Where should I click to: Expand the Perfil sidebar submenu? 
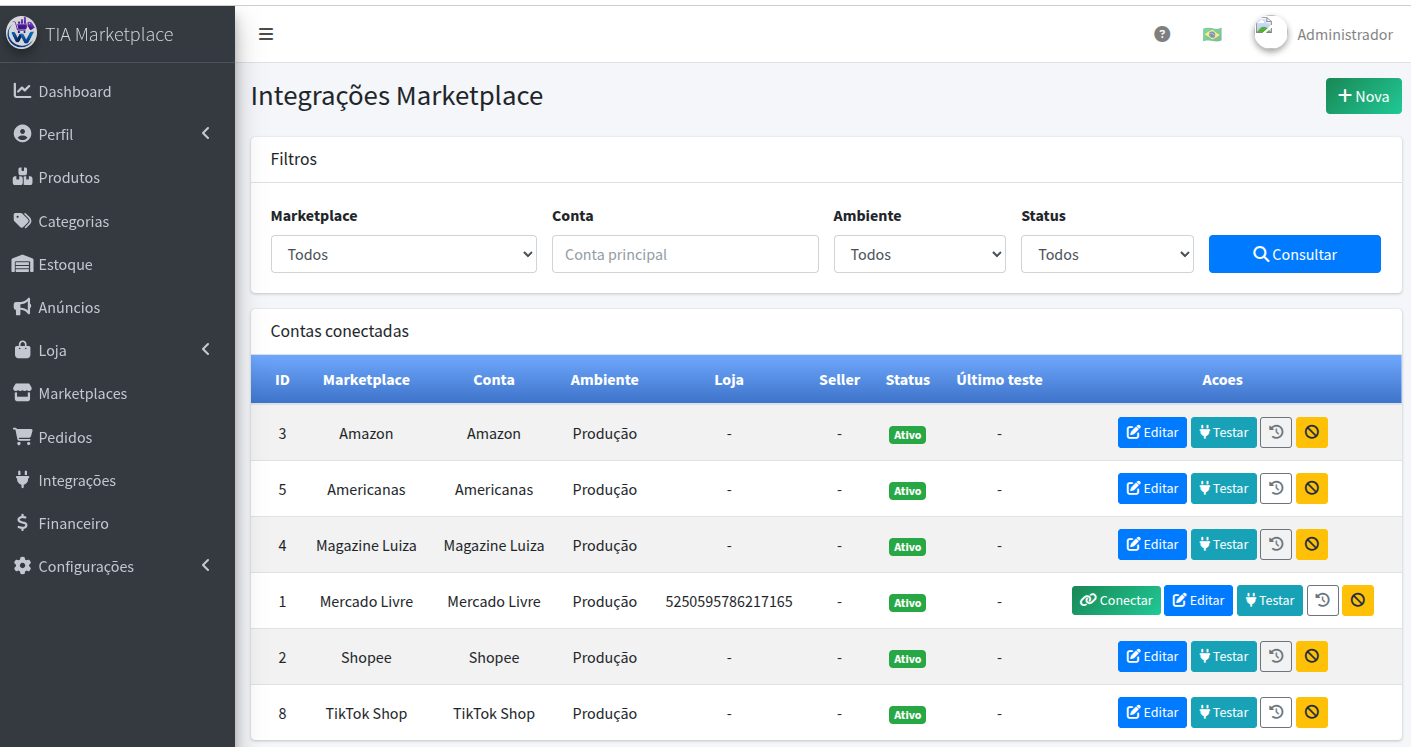pyautogui.click(x=117, y=134)
